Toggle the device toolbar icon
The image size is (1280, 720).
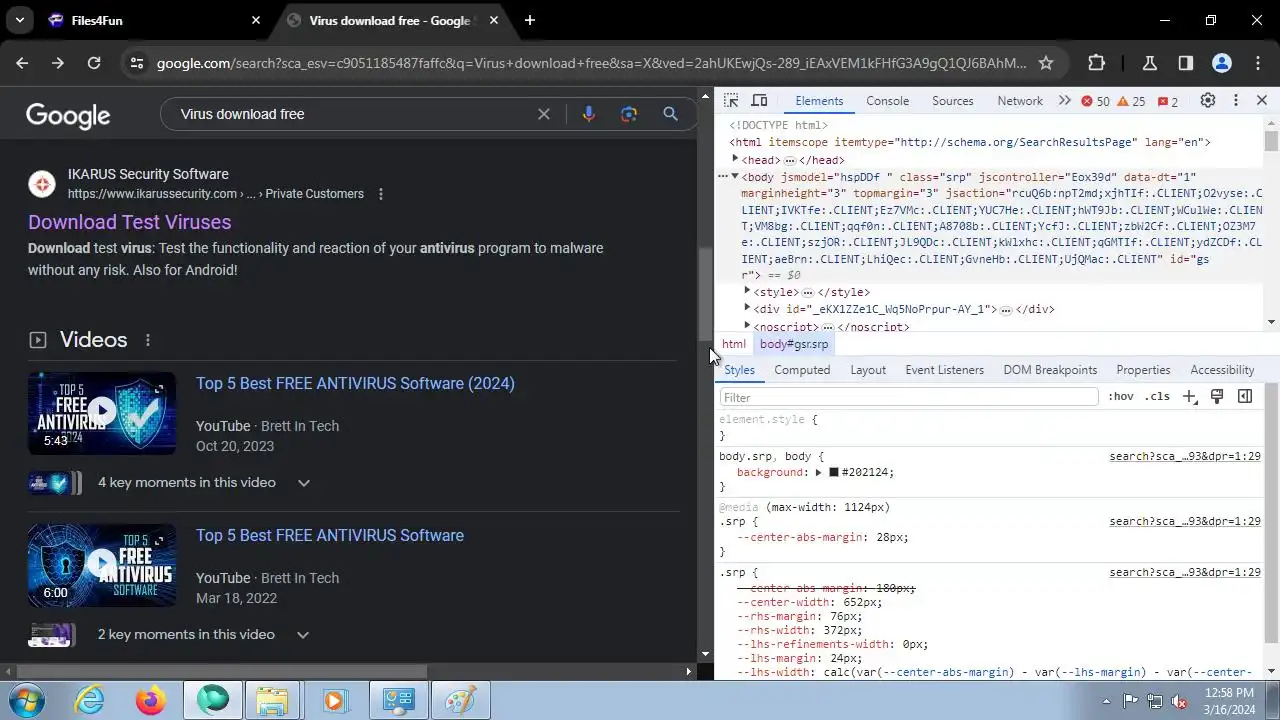(x=759, y=101)
